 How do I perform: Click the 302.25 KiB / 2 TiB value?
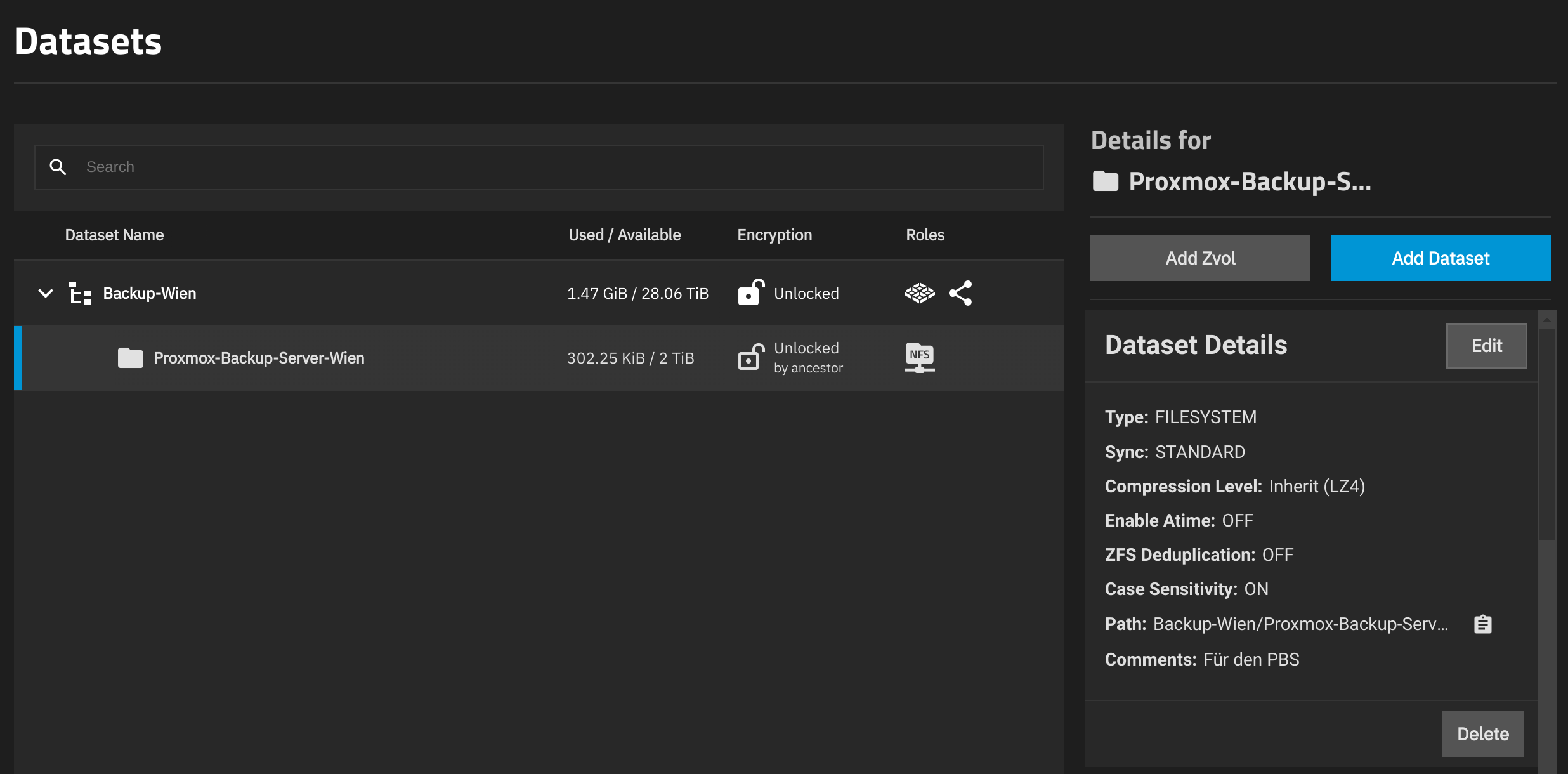click(630, 358)
